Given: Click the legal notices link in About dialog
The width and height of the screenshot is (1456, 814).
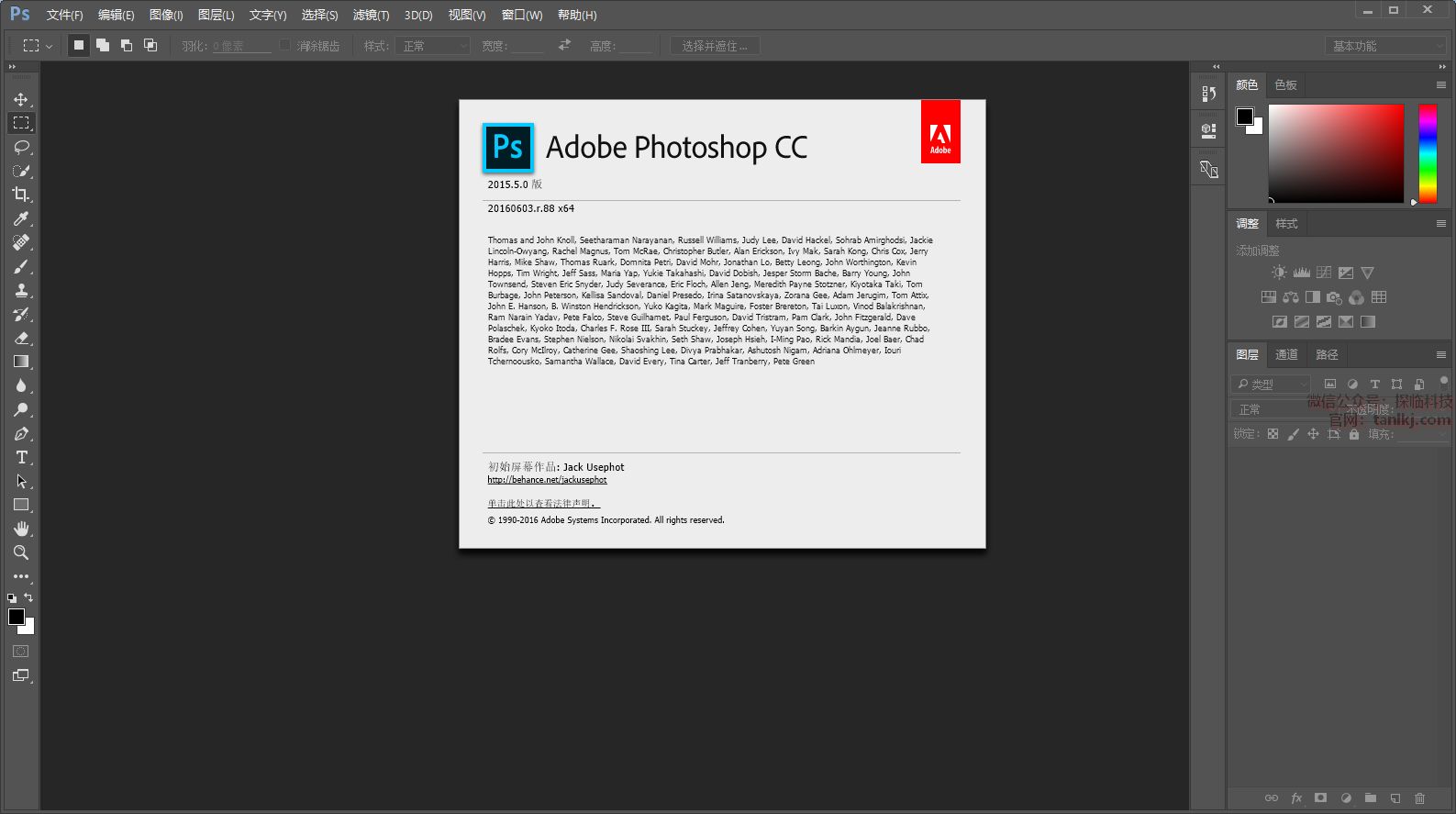Looking at the screenshot, I should click(543, 504).
